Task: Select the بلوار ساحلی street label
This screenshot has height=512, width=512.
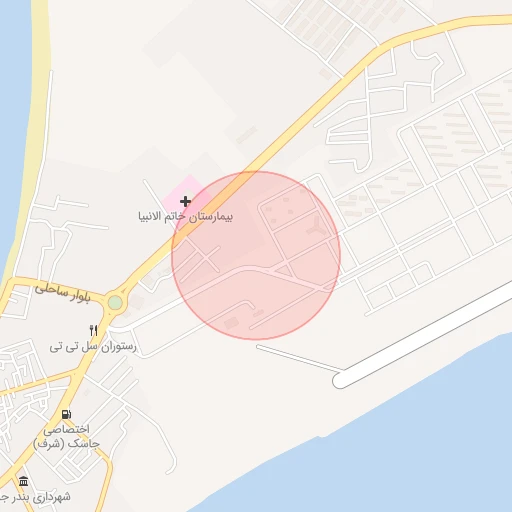Action: [63, 292]
